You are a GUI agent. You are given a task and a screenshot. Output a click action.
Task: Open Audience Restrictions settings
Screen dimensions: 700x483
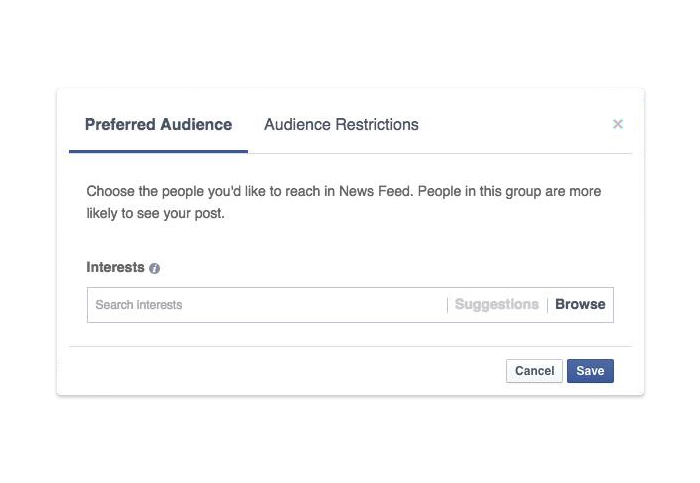pyautogui.click(x=341, y=125)
